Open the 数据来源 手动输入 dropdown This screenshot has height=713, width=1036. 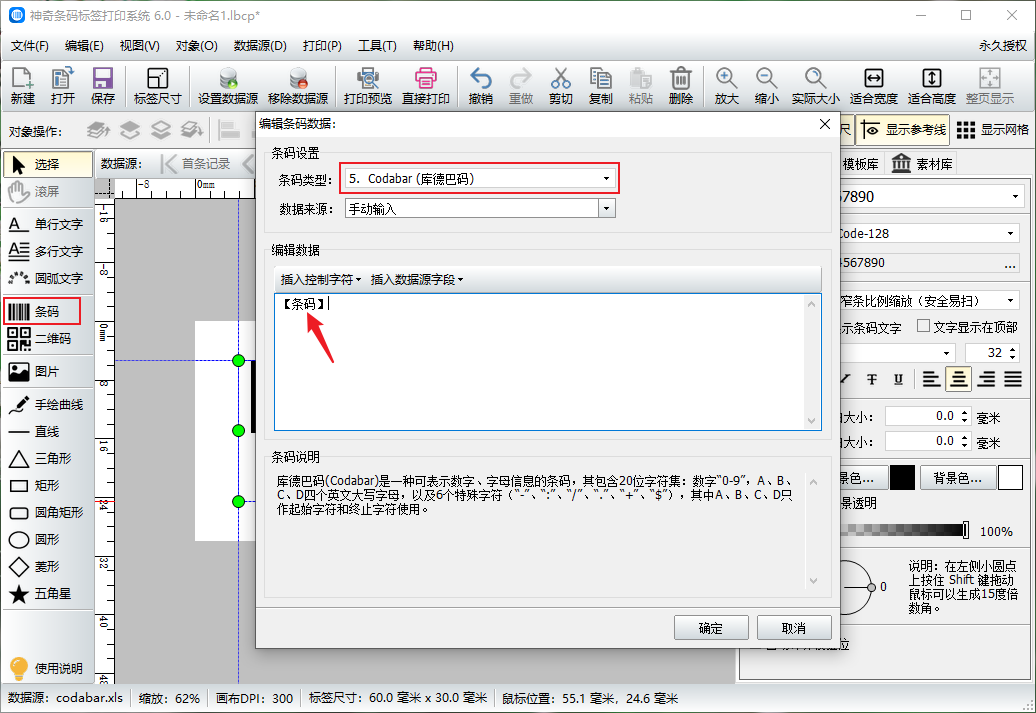(606, 208)
